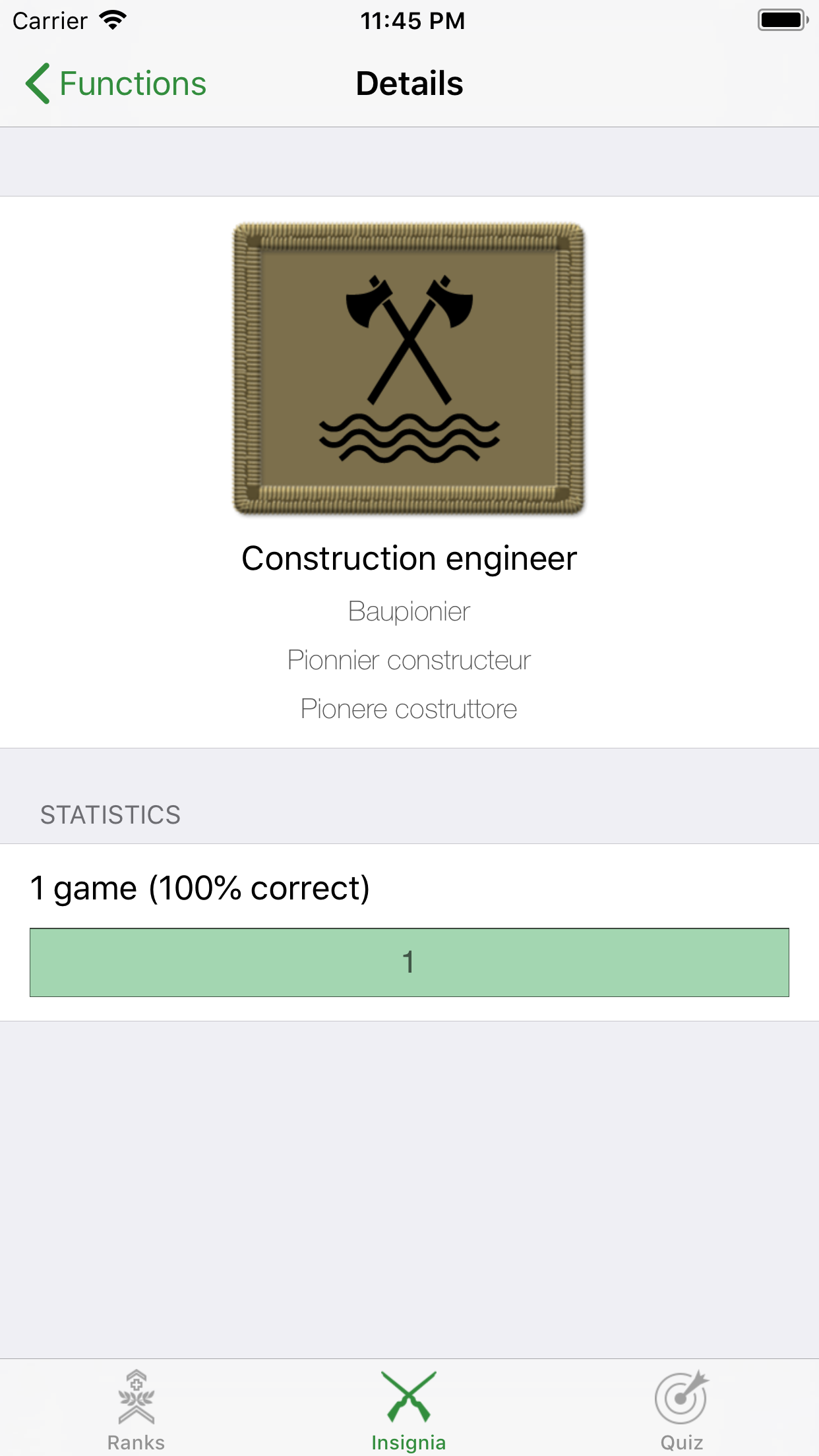Open the Ranks tab icon
This screenshot has height=1456, width=819.
[136, 1397]
